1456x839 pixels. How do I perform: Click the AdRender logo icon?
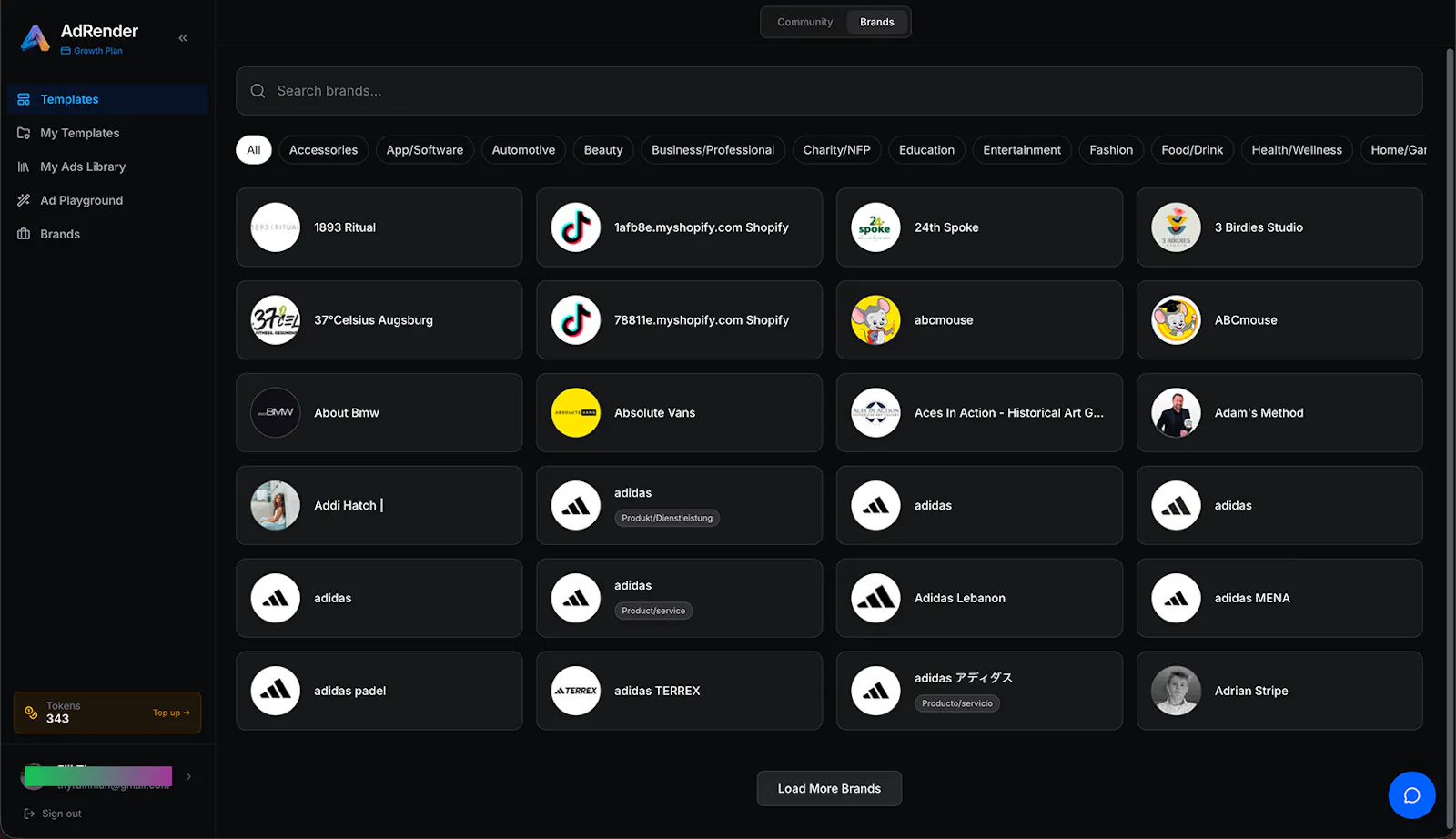35,38
